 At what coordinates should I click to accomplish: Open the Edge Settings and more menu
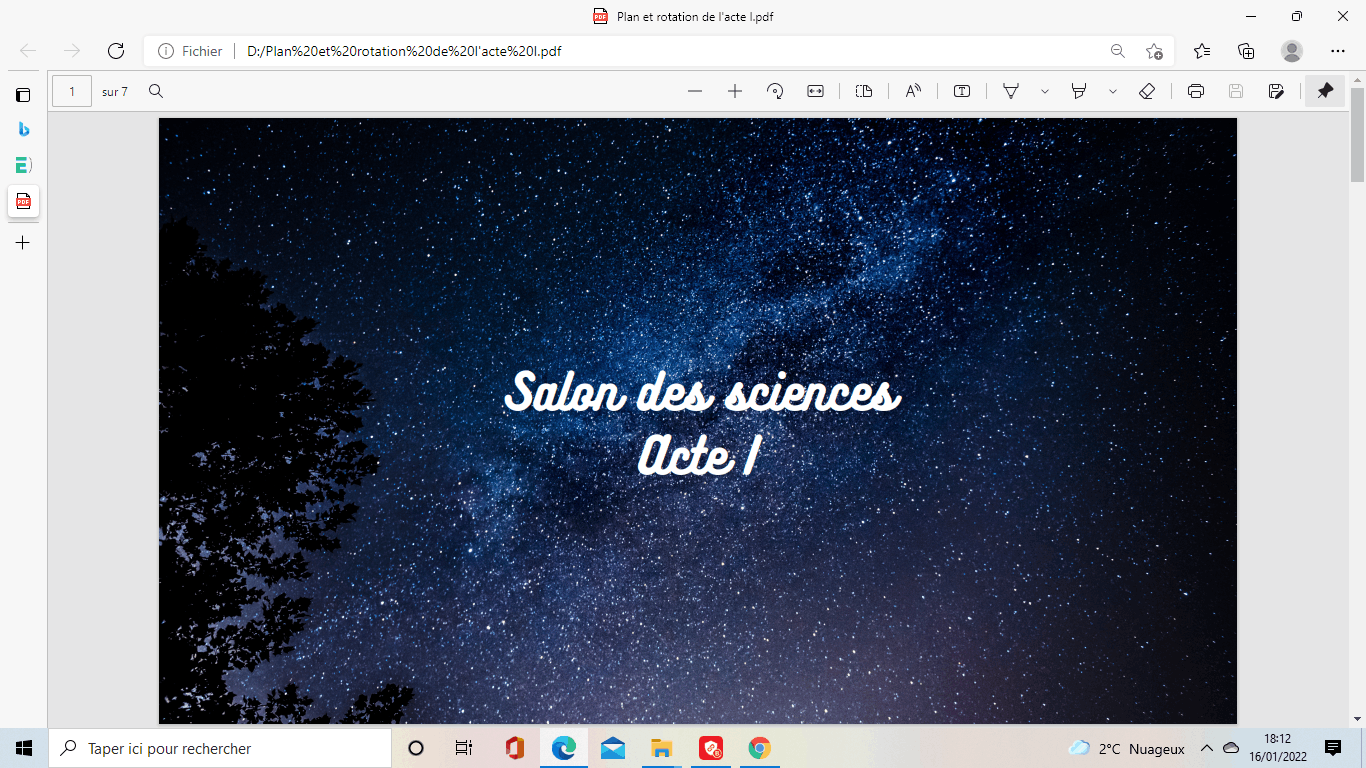point(1338,51)
